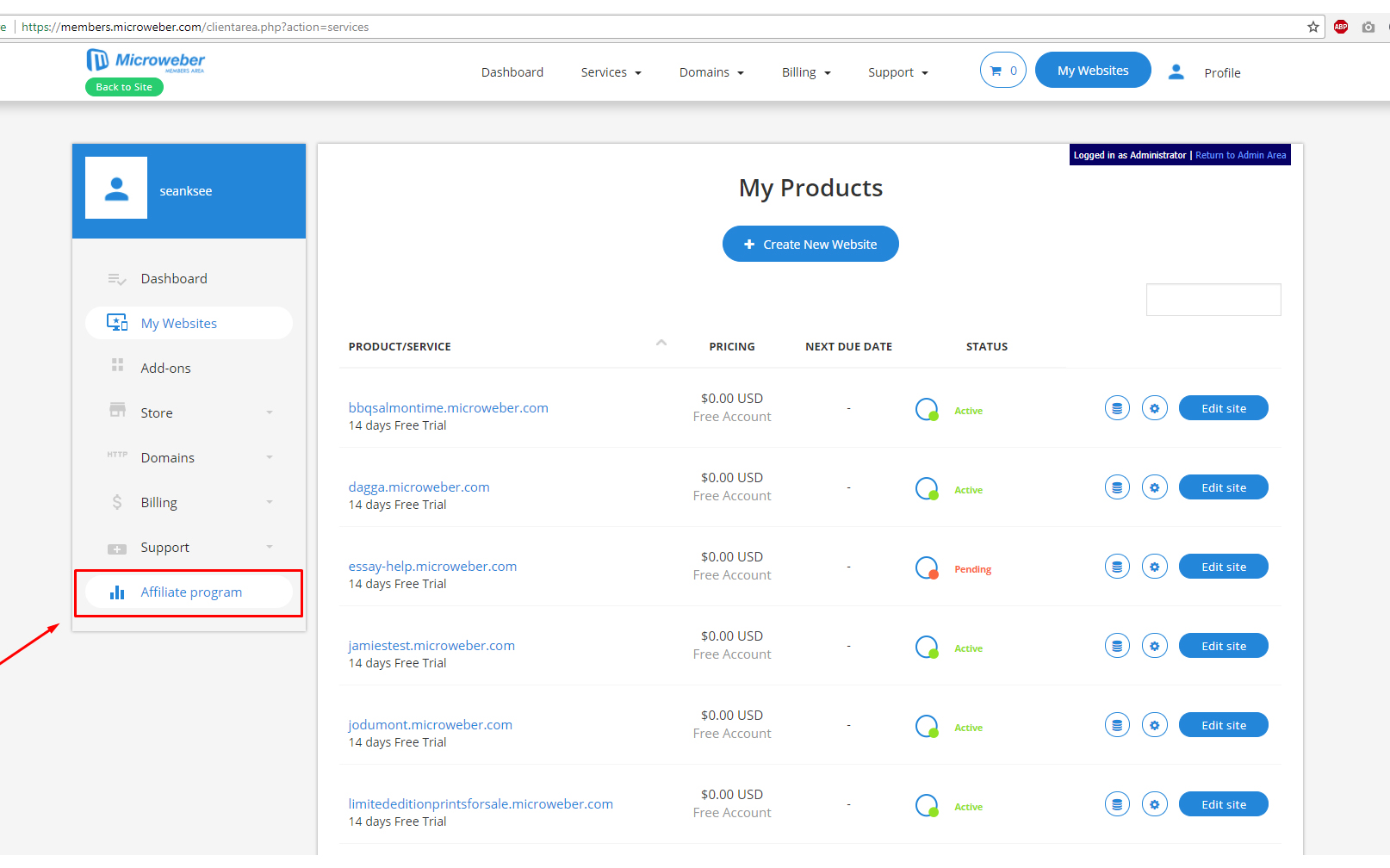Click the Profile user icon in header
Image resolution: width=1390 pixels, height=868 pixels.
[x=1176, y=72]
